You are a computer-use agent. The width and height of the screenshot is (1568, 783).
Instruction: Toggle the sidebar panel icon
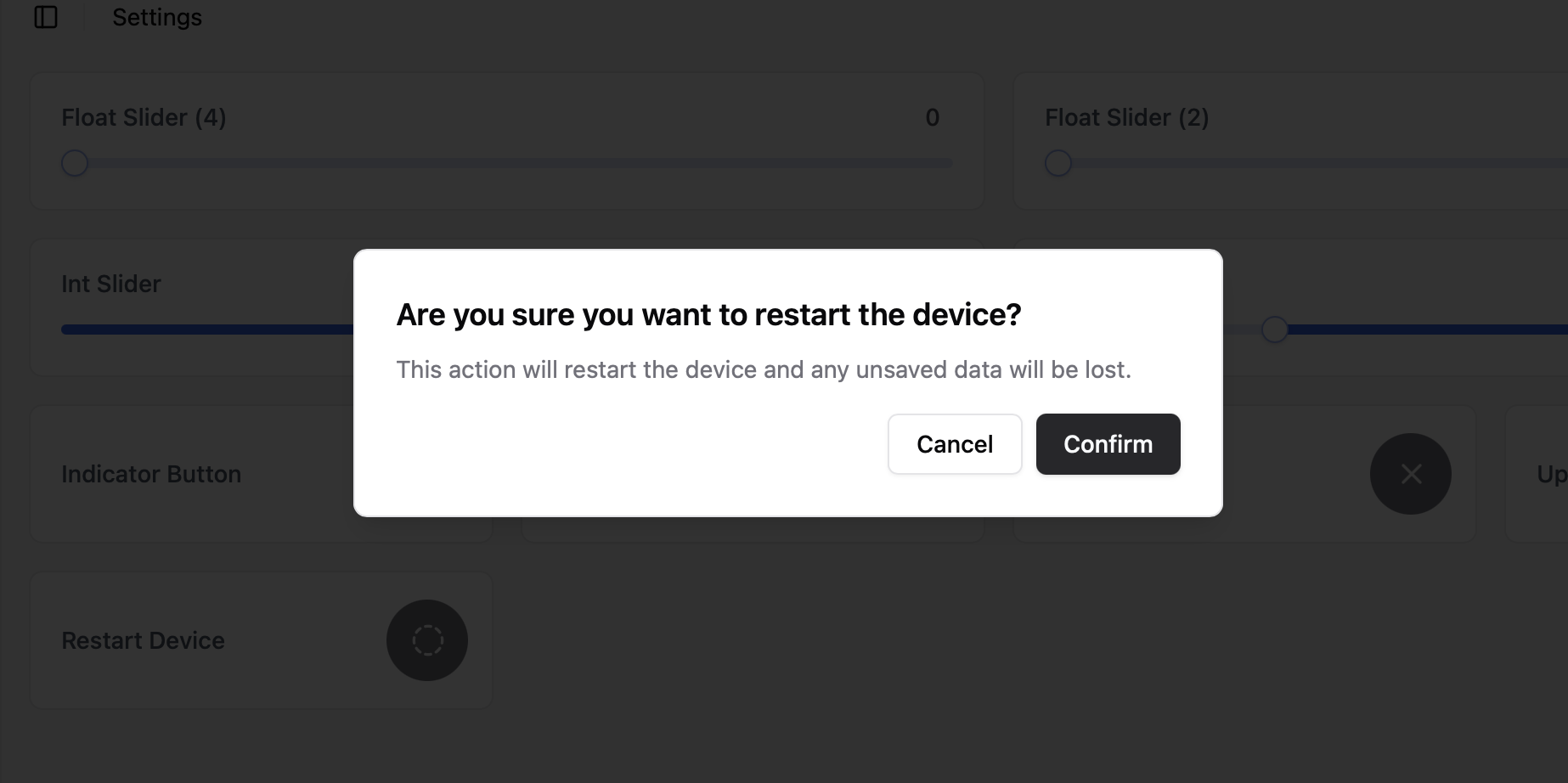[46, 17]
